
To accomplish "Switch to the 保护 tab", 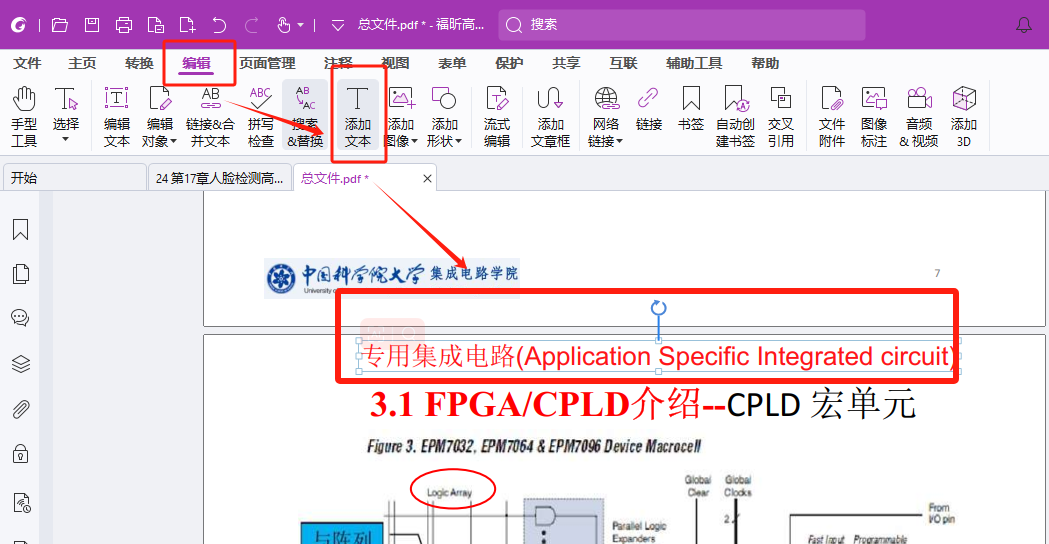I will [x=509, y=63].
